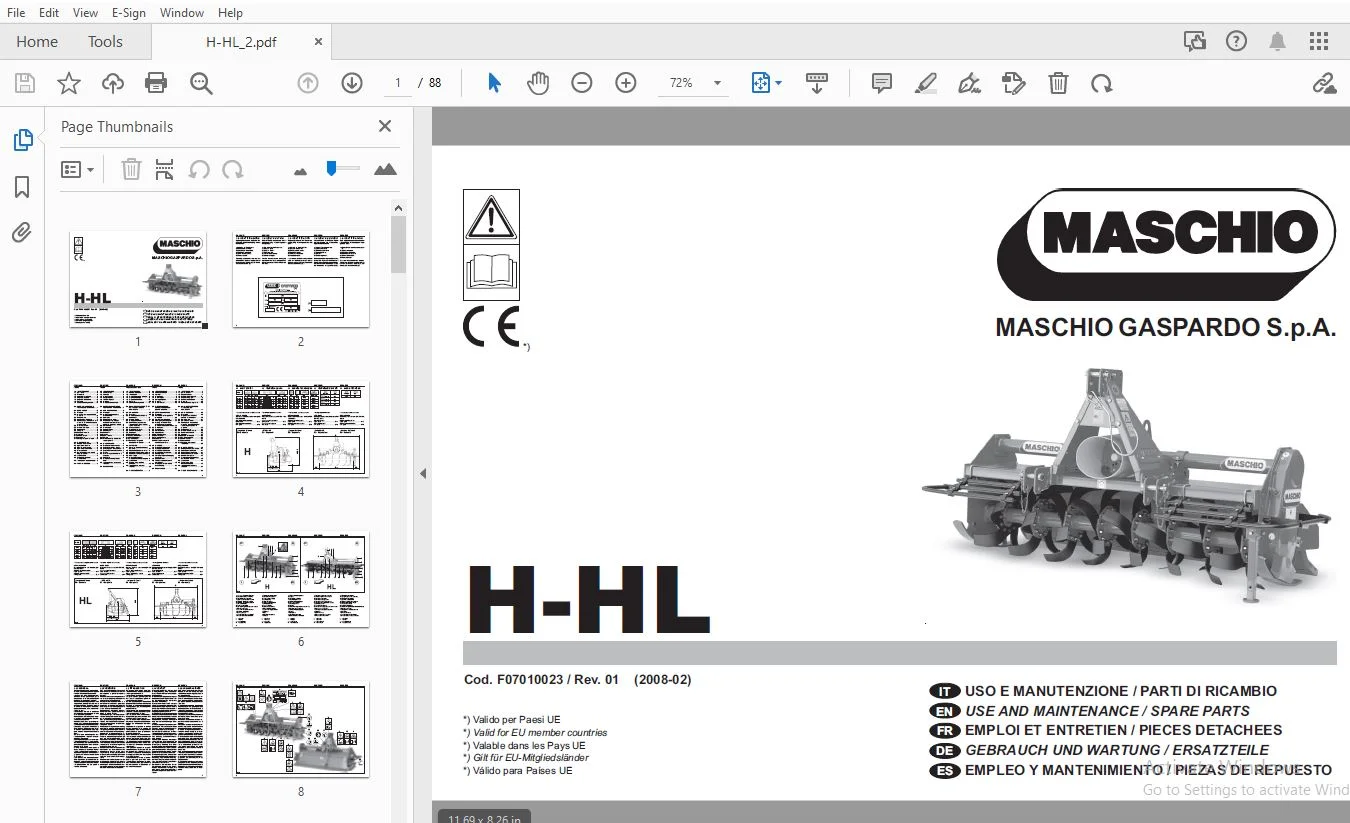
Task: Zoom in with the plus button
Action: pos(626,83)
